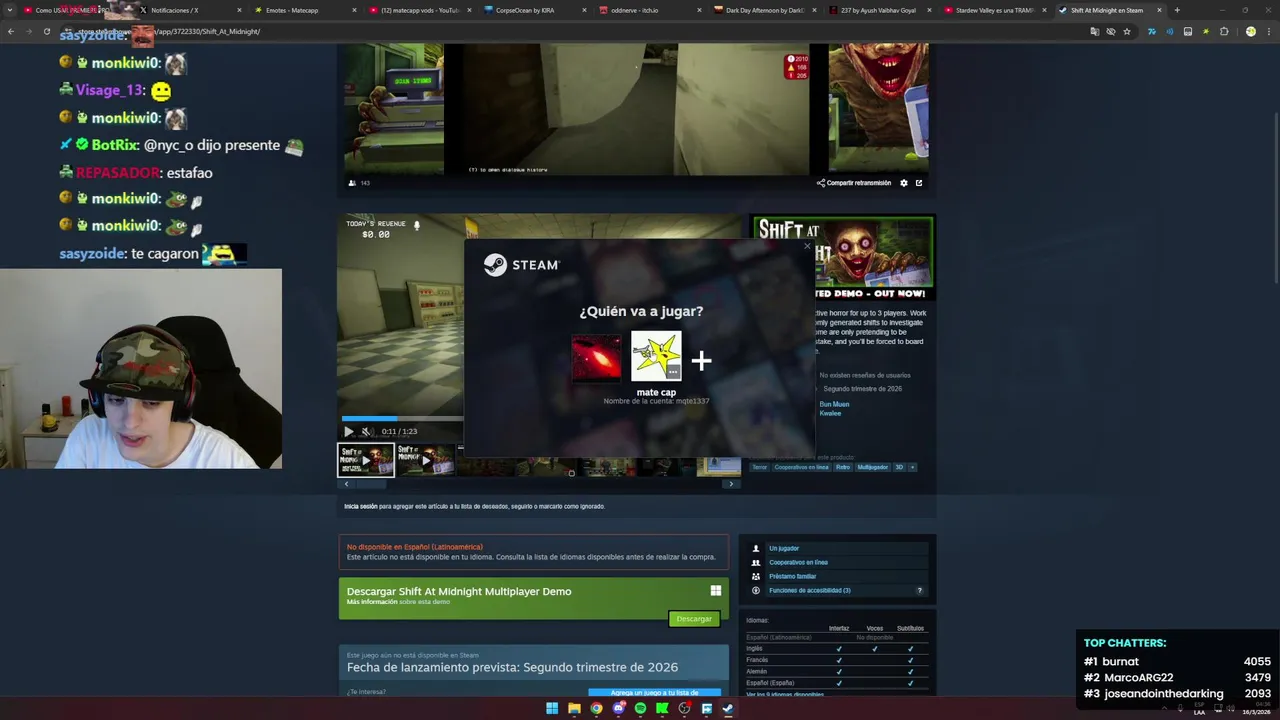Click the browser profile avatar
Viewport: 1280px width, 720px height.
pos(1250,31)
